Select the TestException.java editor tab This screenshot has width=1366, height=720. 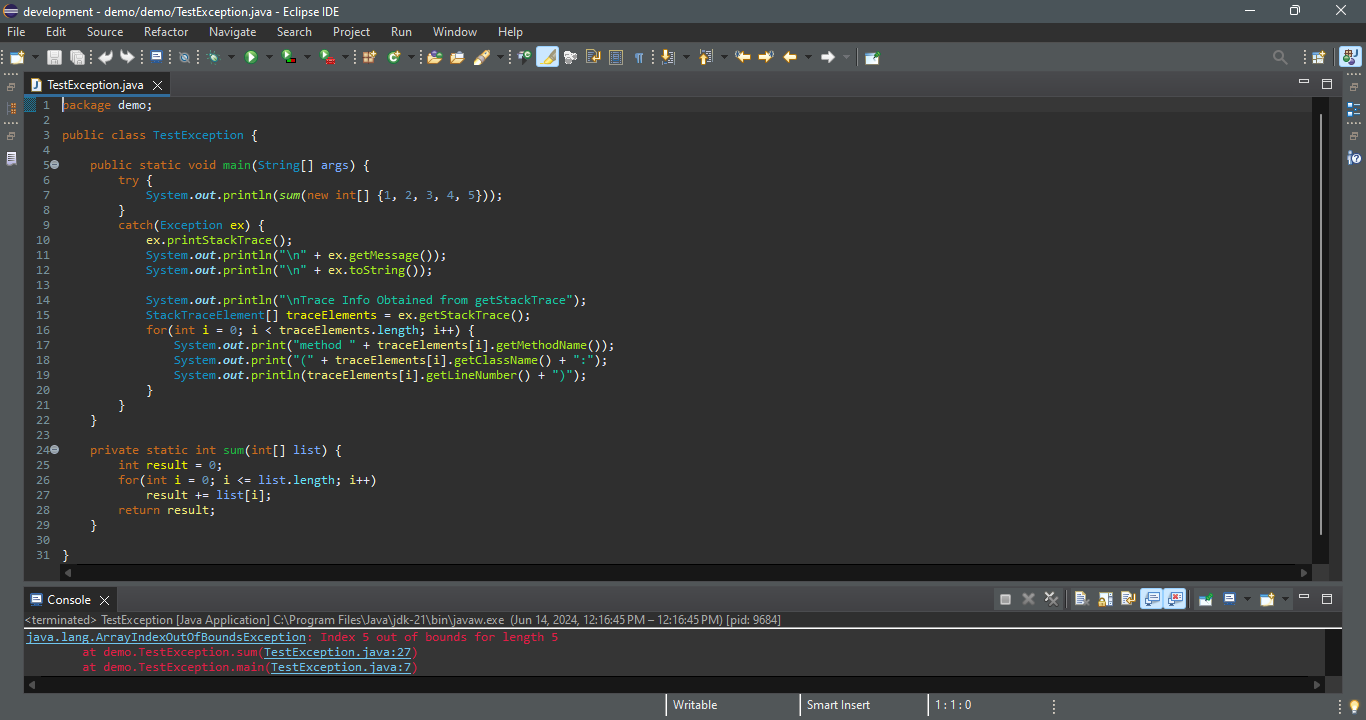click(x=95, y=85)
